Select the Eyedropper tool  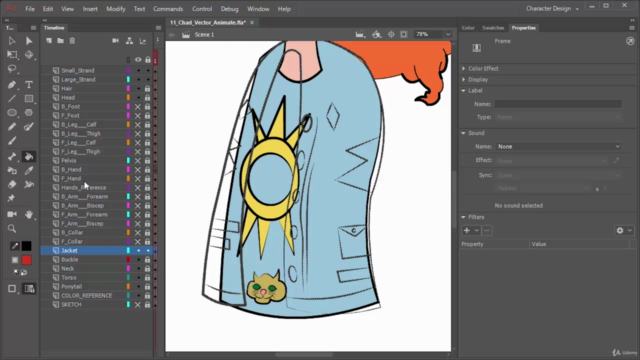[29, 171]
